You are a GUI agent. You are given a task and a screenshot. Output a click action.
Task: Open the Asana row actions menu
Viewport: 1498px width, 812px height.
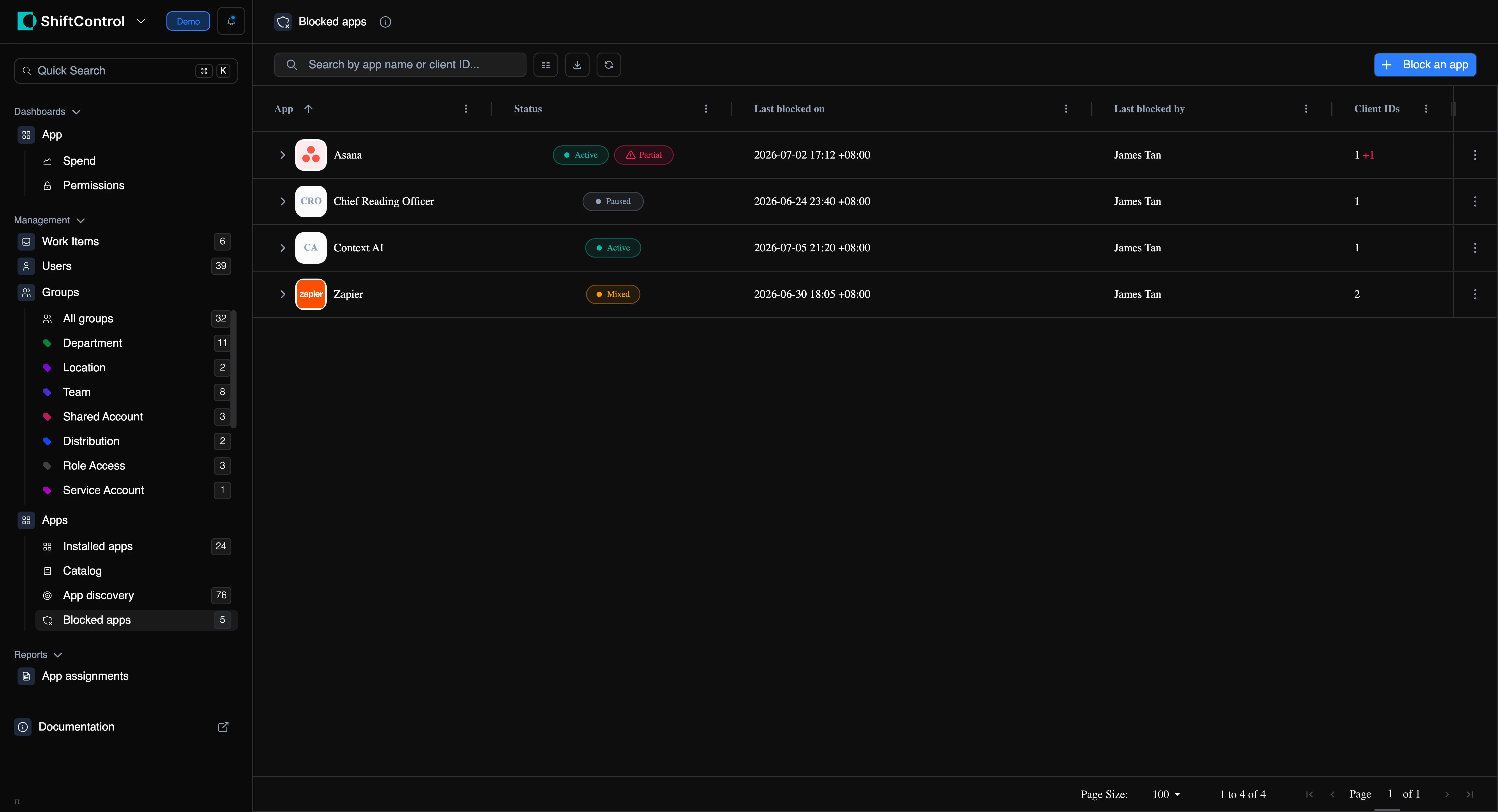pos(1475,155)
